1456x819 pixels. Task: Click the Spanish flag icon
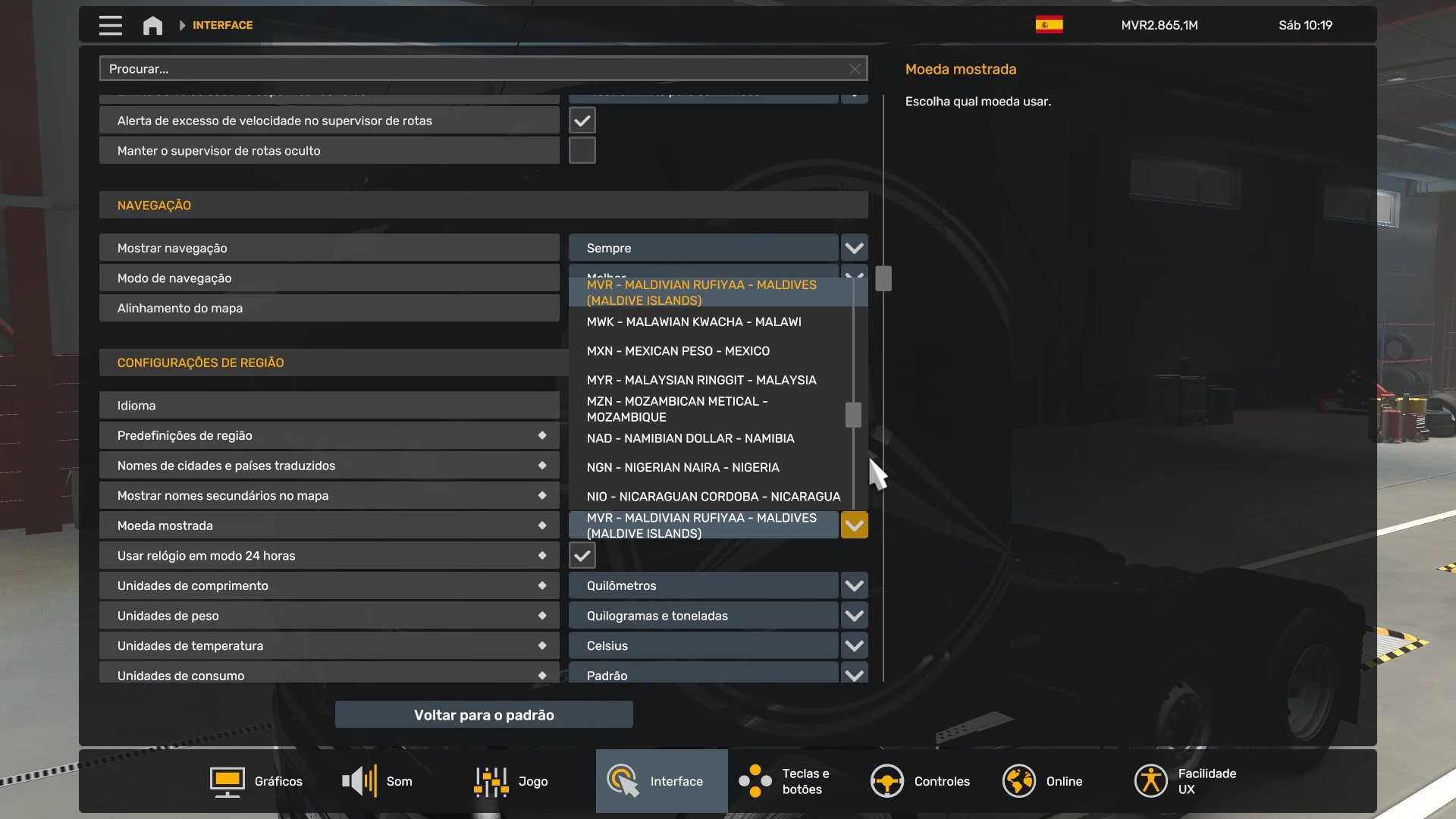[1049, 25]
